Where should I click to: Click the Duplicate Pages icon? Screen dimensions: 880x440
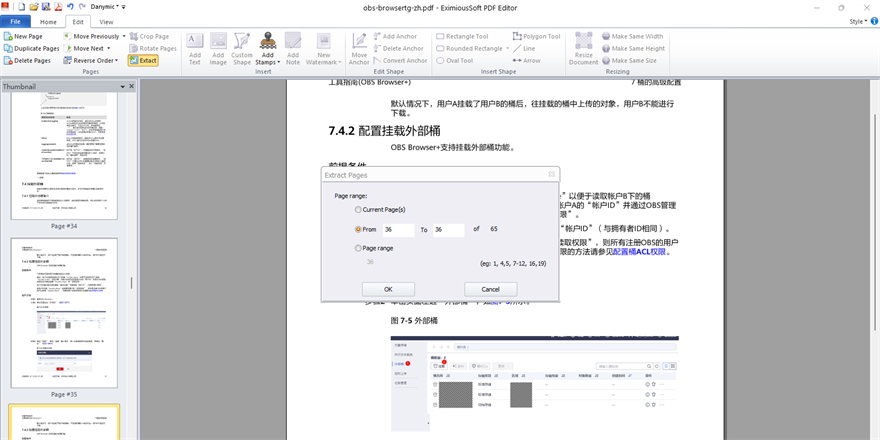8,48
